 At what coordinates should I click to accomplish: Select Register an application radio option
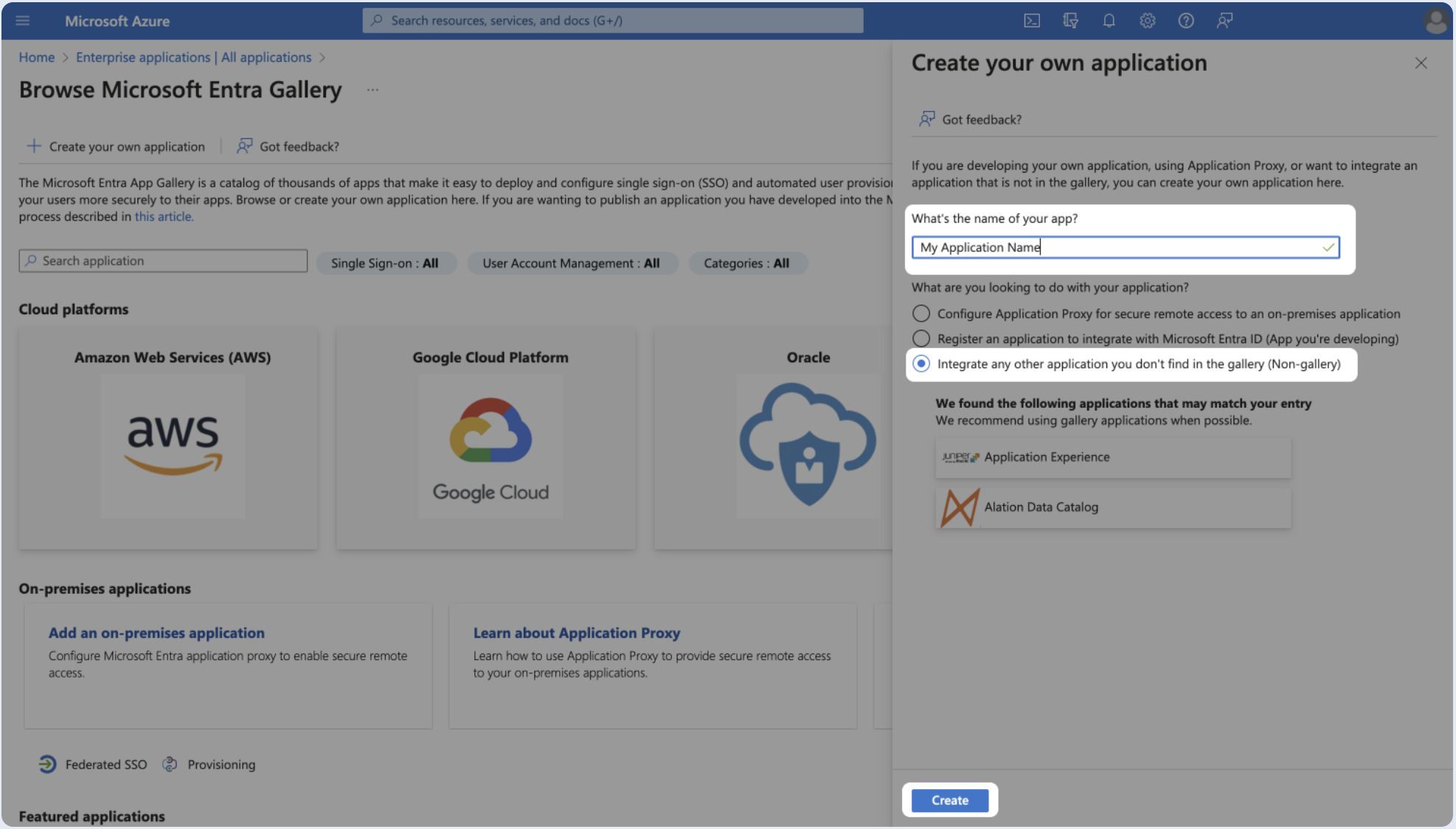point(921,339)
